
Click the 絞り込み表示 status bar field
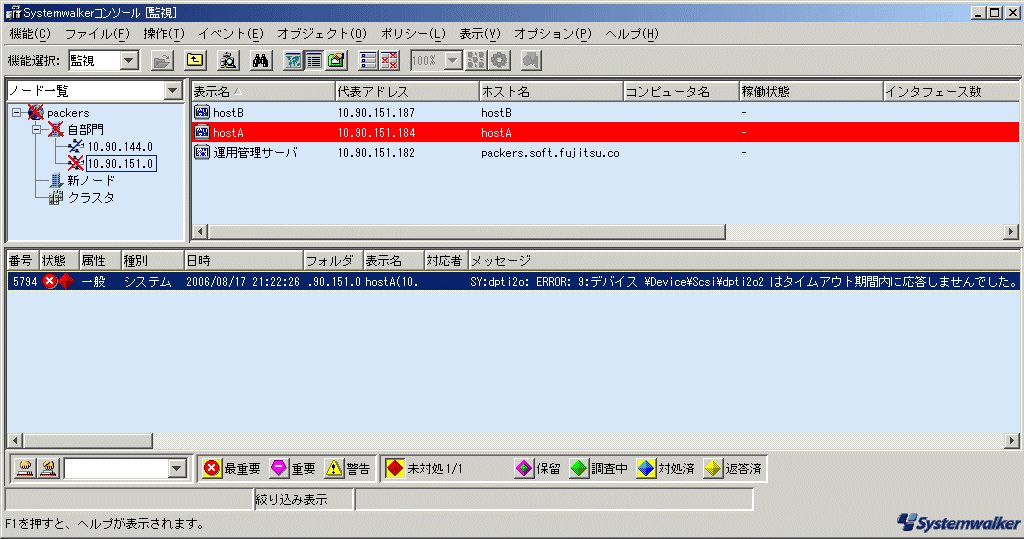(x=304, y=500)
